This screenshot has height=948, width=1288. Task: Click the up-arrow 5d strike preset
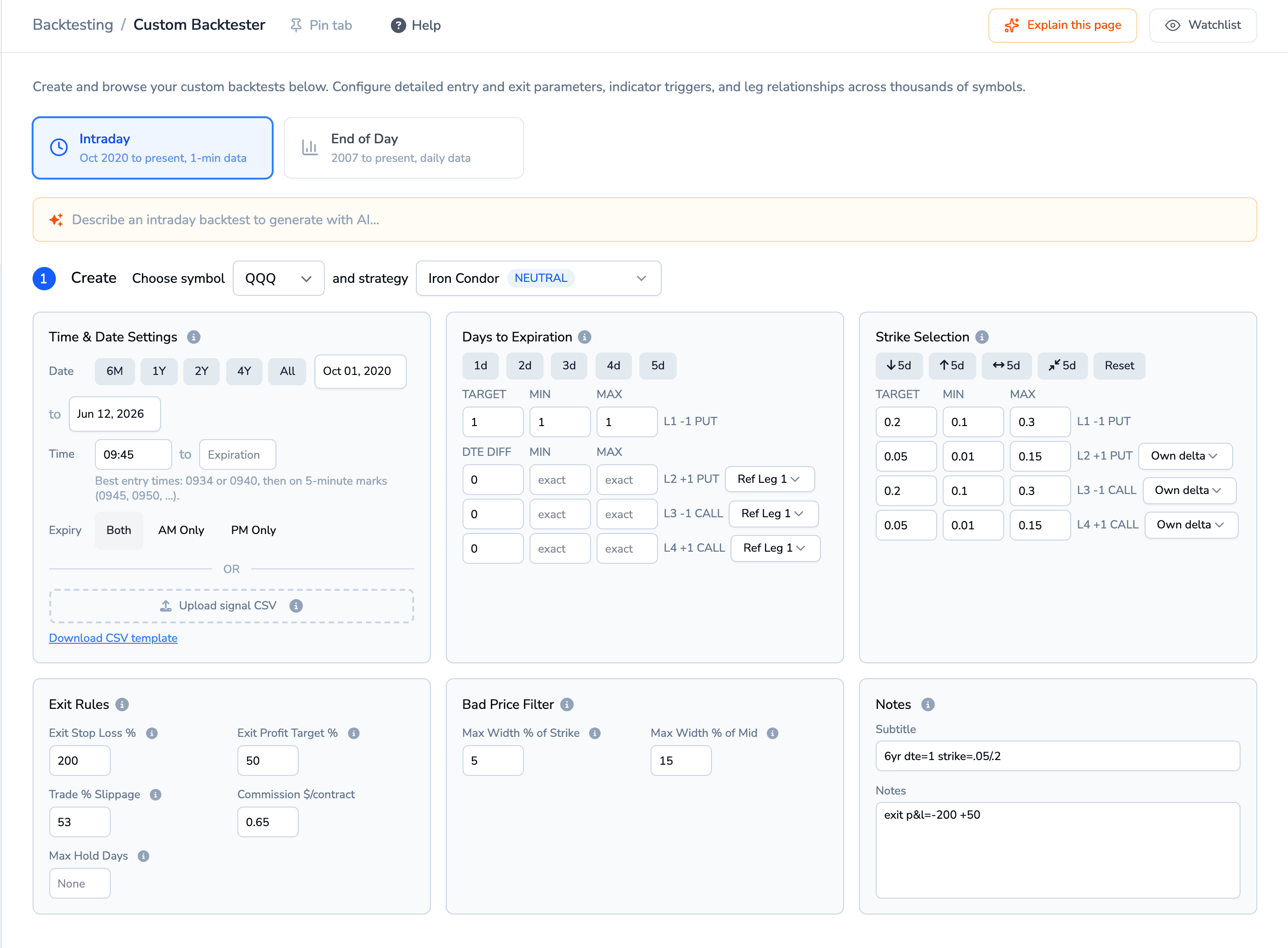pyautogui.click(x=952, y=366)
